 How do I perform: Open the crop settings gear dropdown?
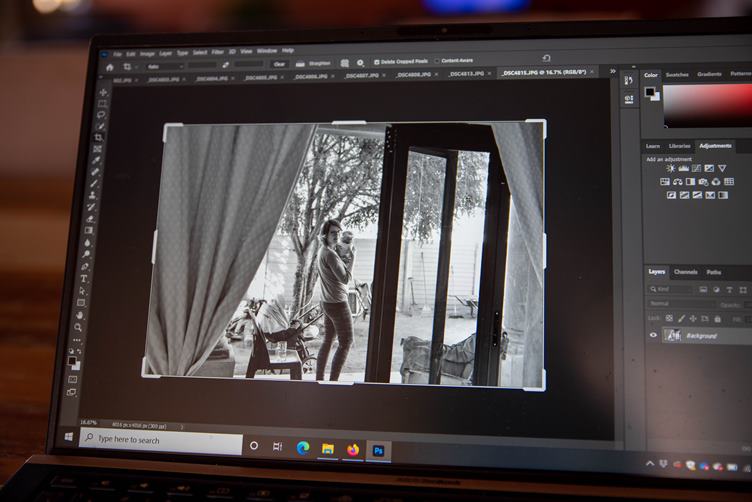(361, 63)
